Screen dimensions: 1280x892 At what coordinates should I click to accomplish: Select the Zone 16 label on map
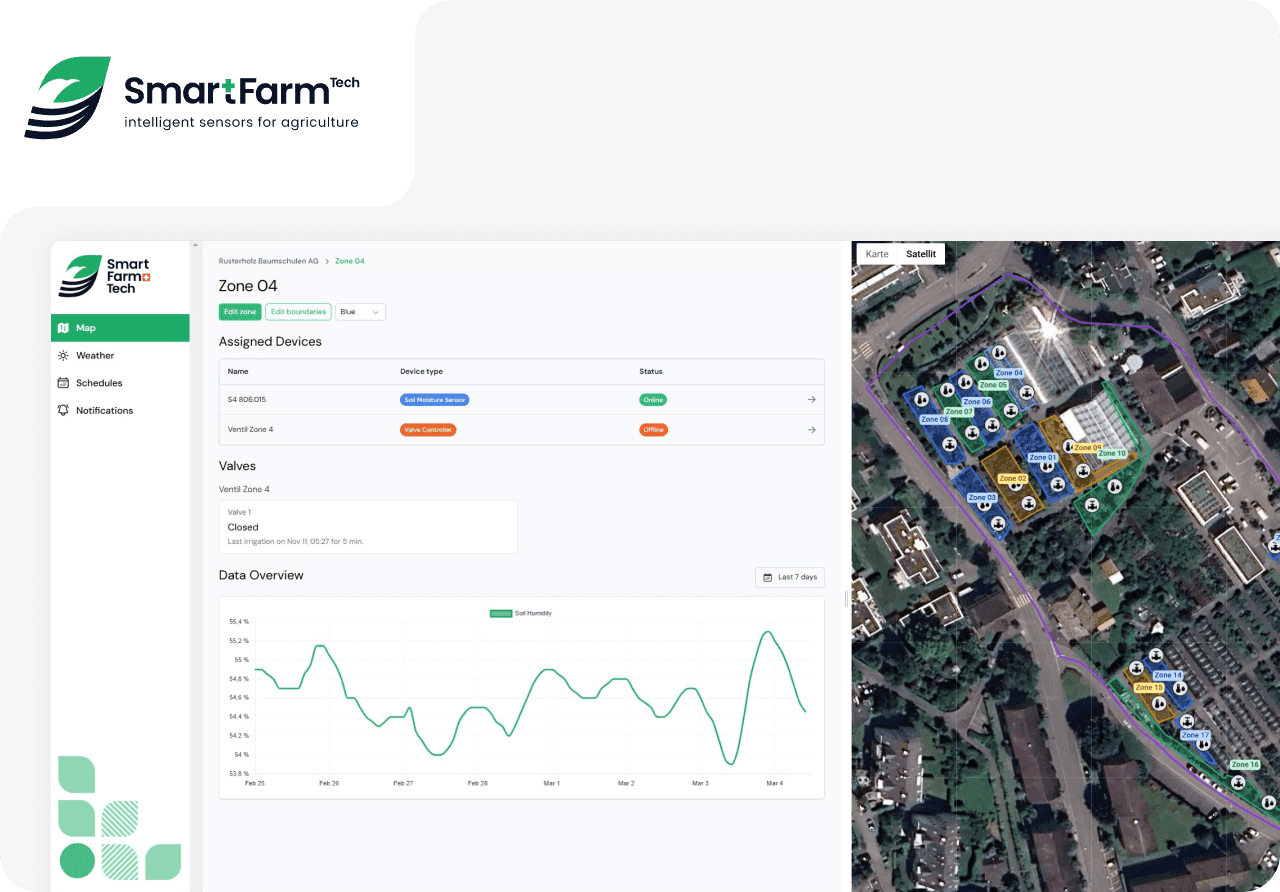pos(1245,765)
